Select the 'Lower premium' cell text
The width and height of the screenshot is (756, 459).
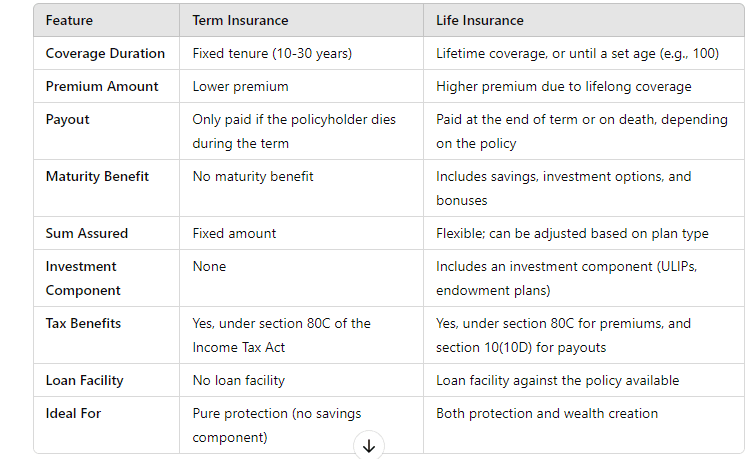click(240, 86)
